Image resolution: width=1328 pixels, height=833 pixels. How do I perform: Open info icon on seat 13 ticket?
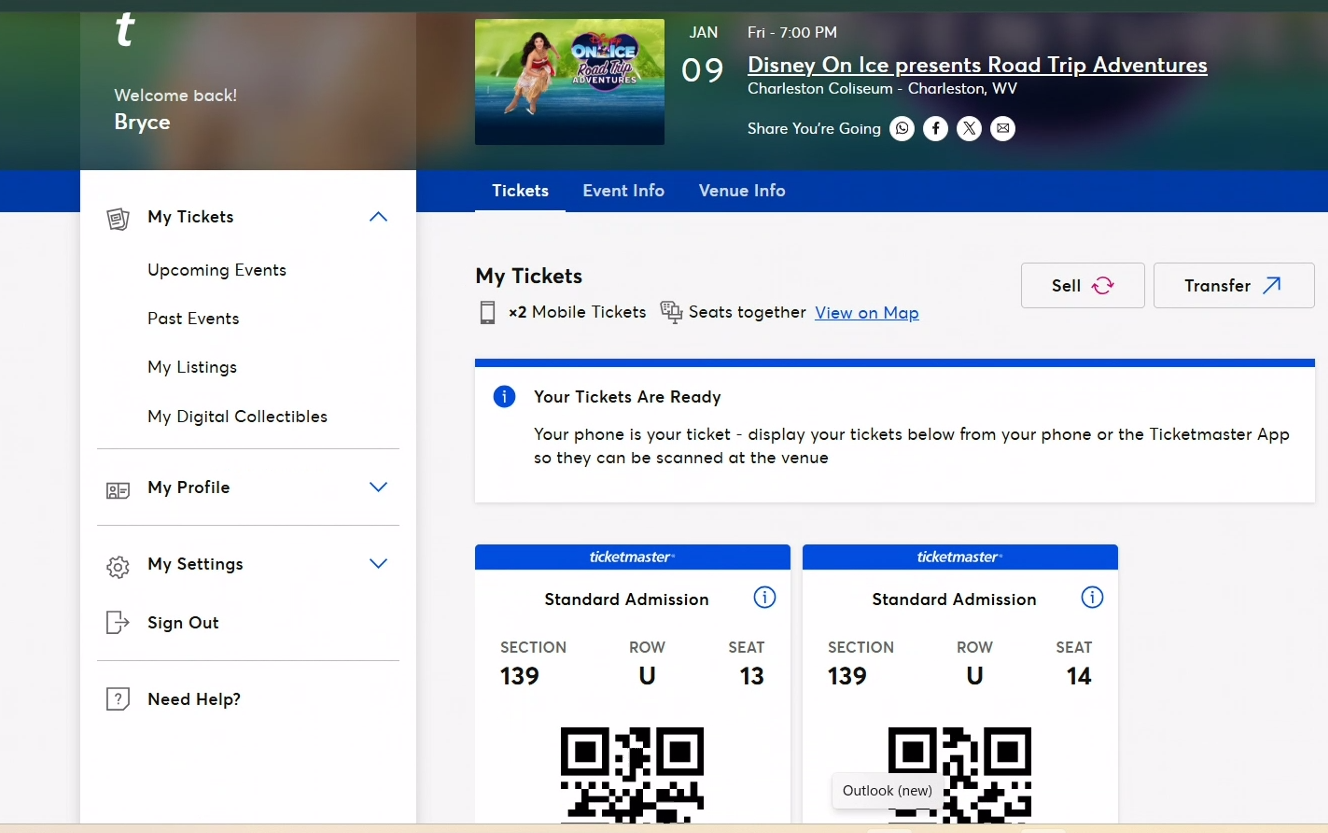coord(764,598)
